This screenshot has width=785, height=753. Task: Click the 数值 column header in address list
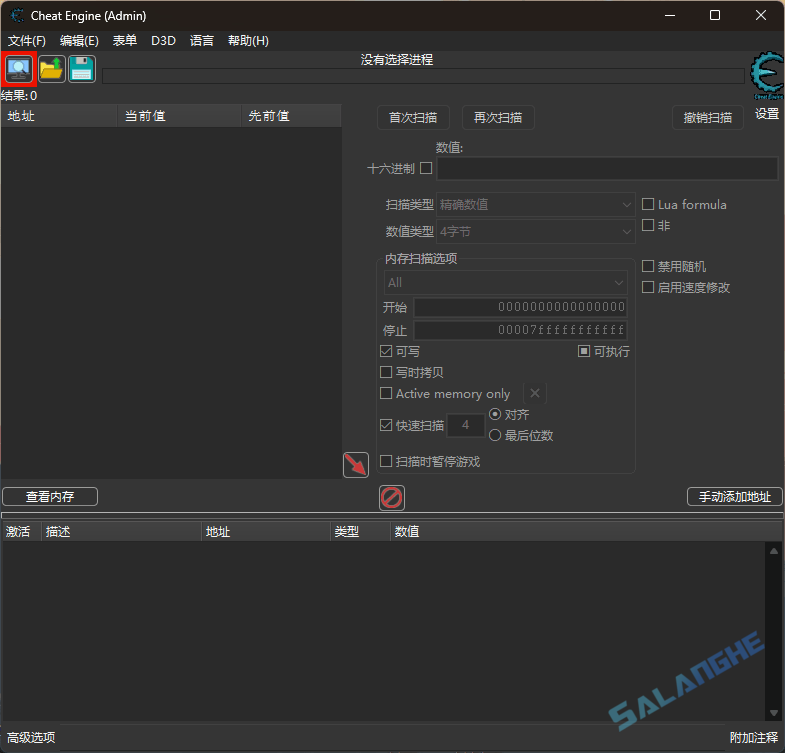(x=586, y=532)
